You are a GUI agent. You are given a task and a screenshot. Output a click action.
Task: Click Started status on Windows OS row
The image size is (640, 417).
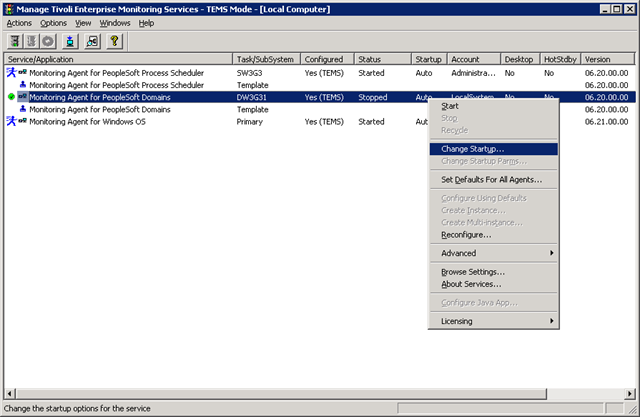click(x=371, y=122)
